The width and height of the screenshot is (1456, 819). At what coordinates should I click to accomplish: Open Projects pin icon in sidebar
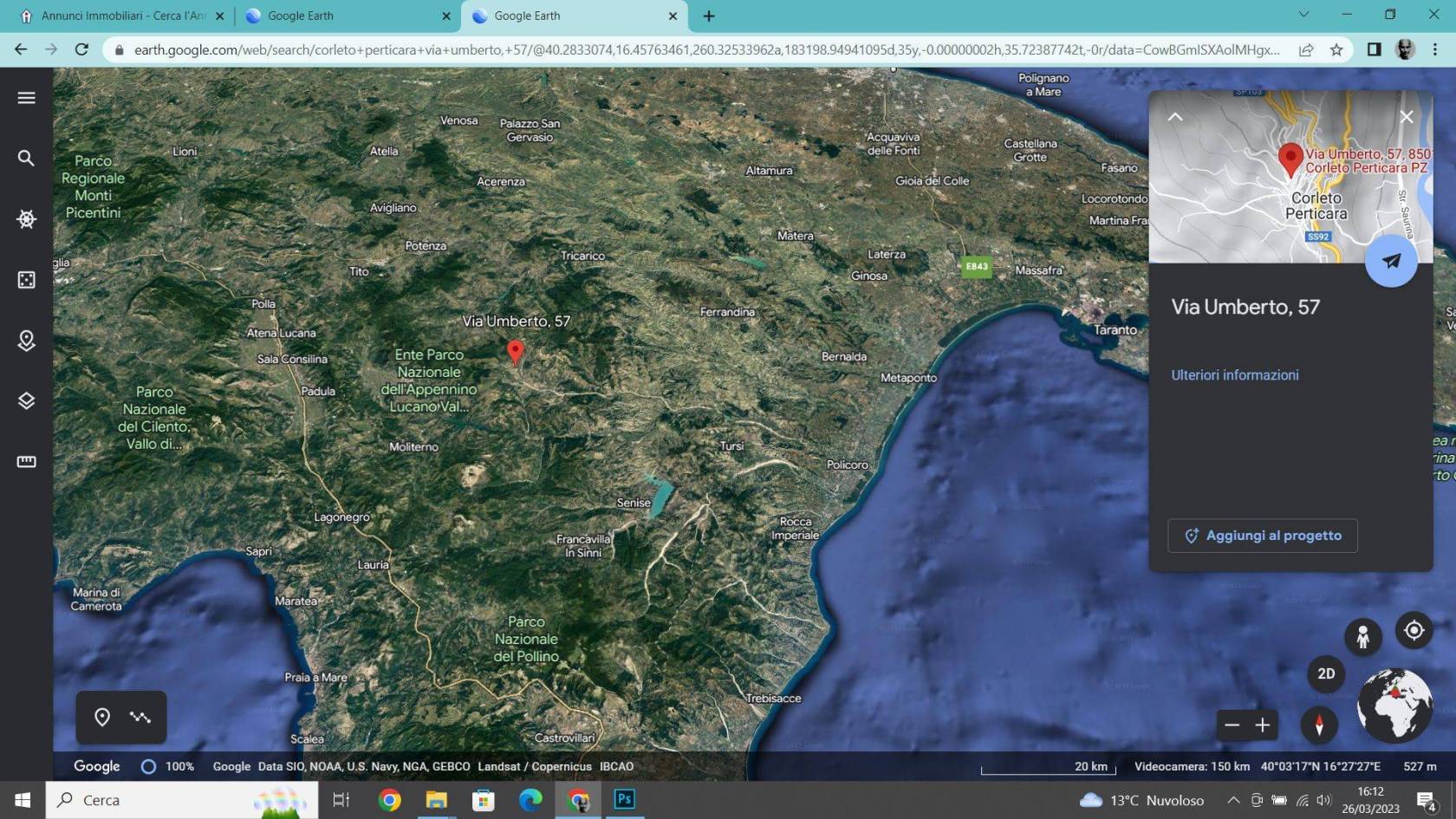coord(26,341)
